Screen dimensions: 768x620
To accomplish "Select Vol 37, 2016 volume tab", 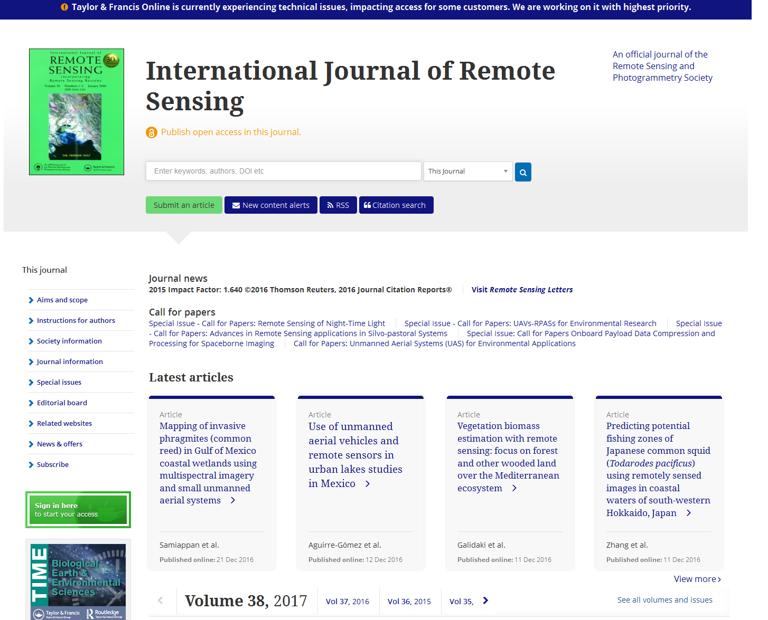I will tap(347, 602).
